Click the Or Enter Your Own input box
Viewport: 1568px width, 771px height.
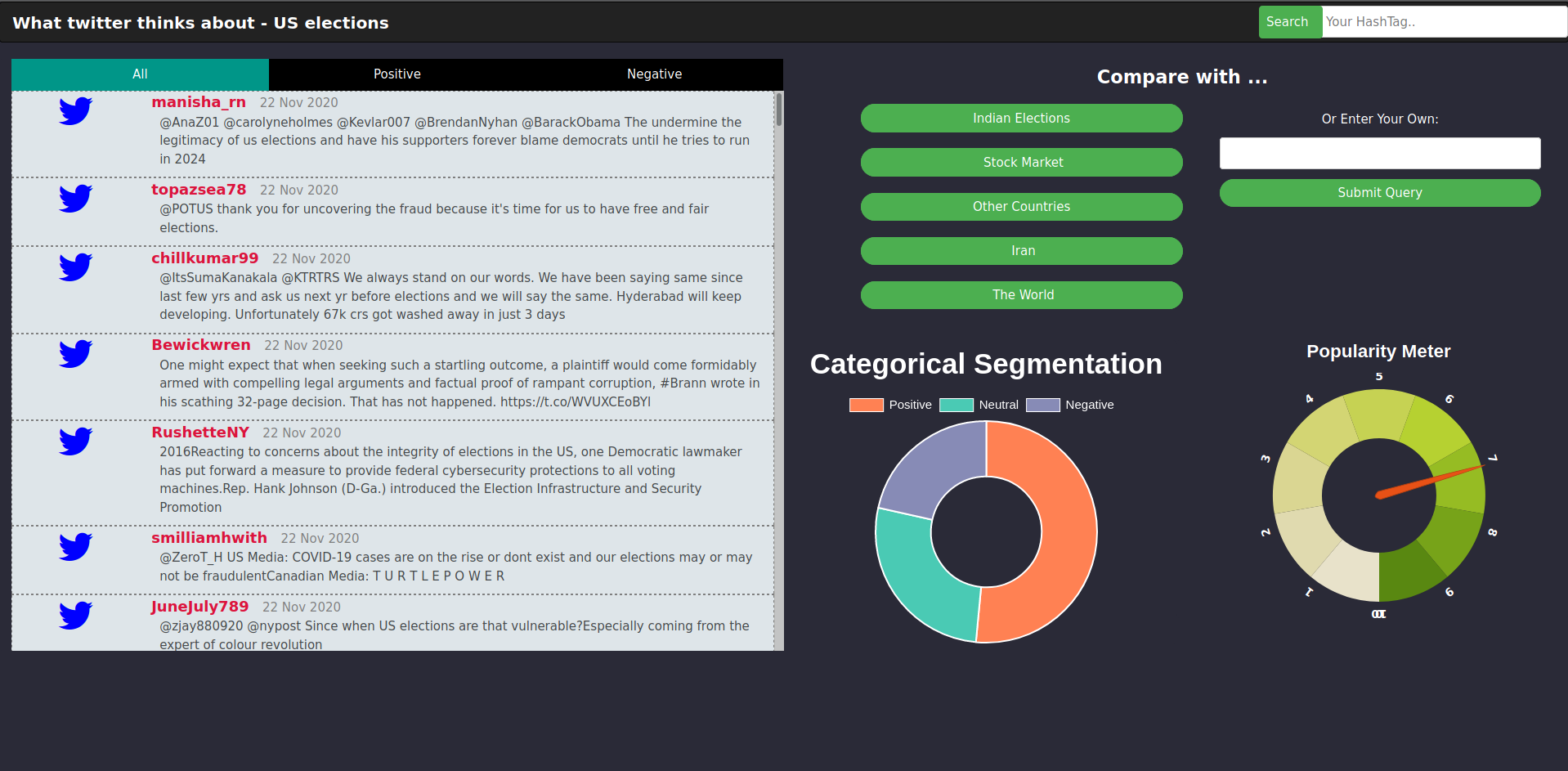coord(1380,153)
